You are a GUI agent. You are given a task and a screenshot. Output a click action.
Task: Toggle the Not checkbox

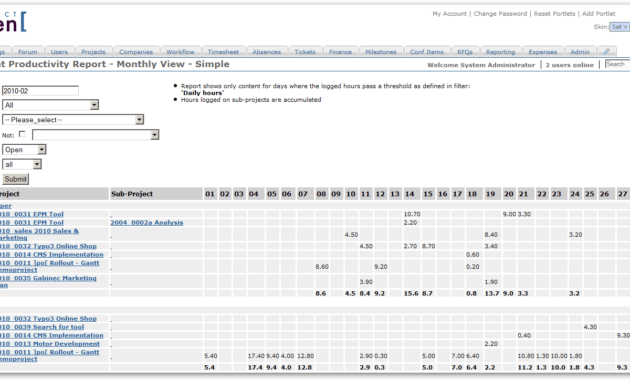click(x=22, y=134)
